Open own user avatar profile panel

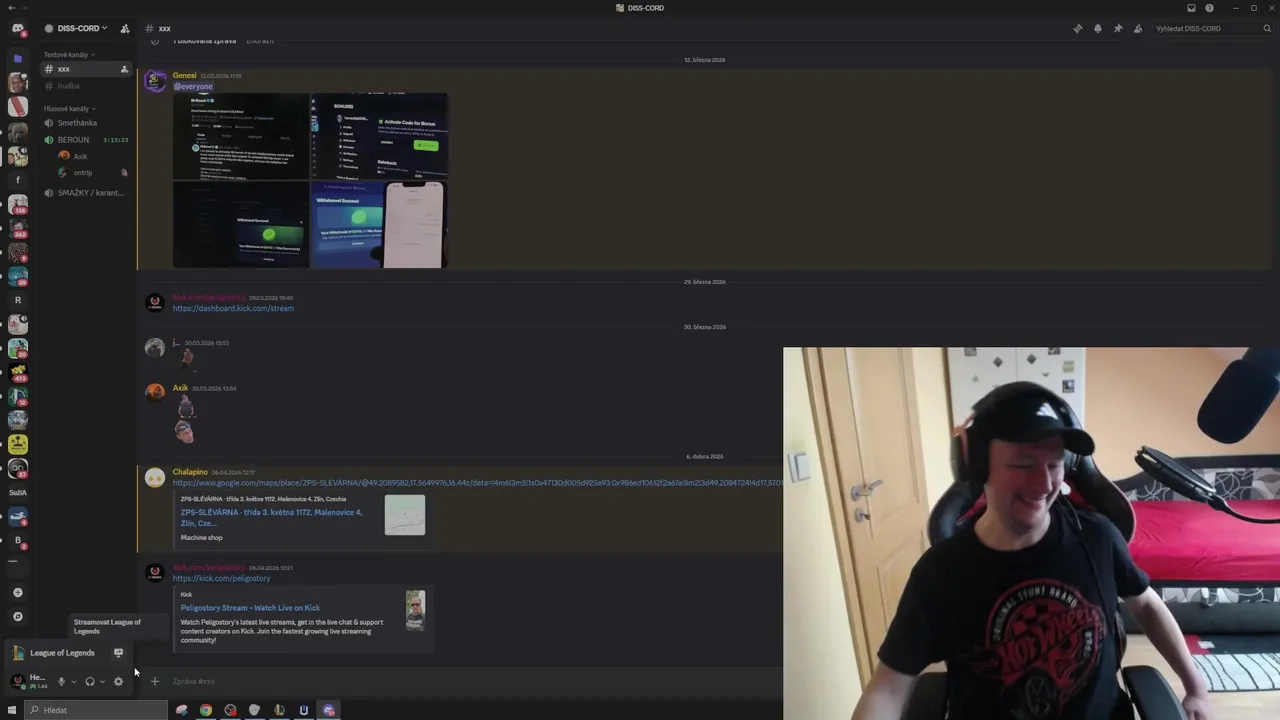(x=17, y=680)
